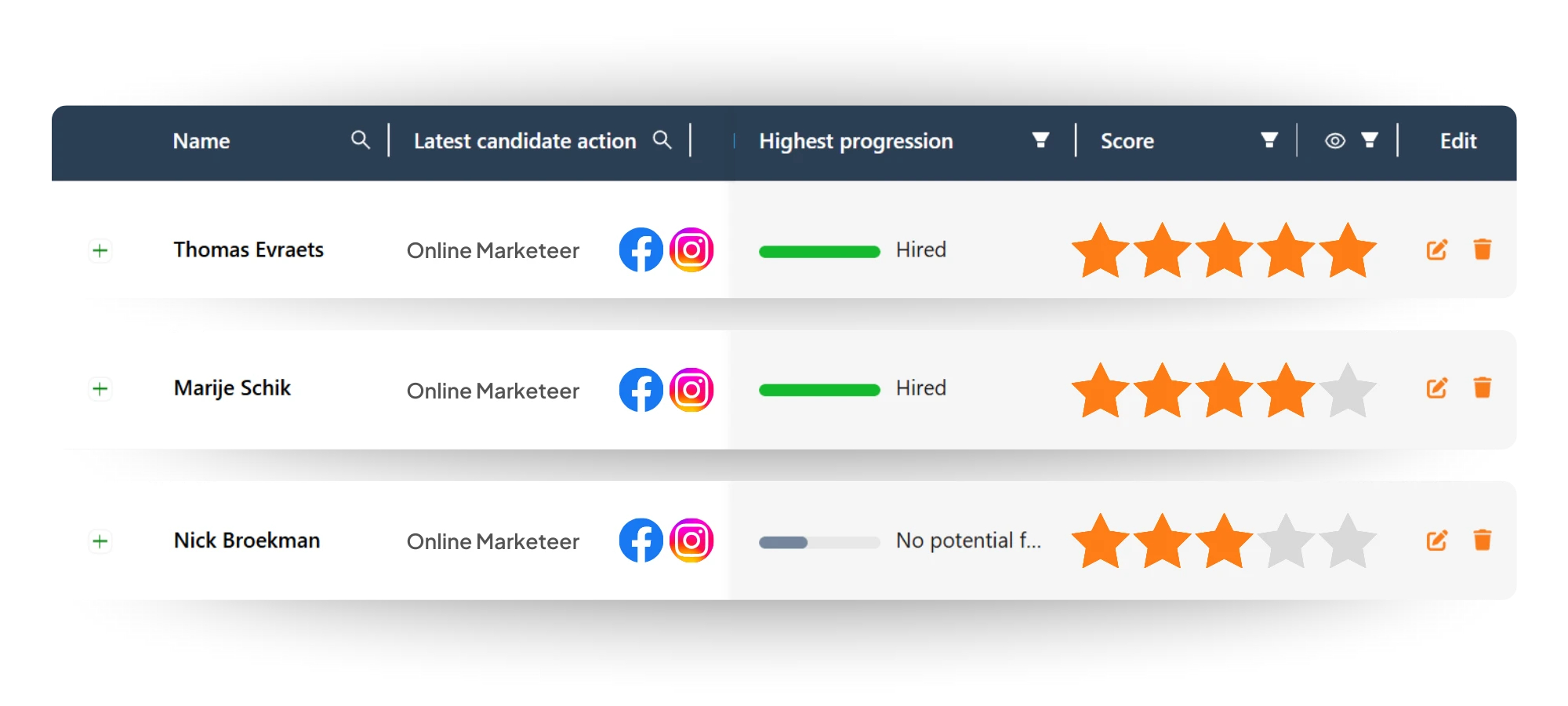Click the Highest progression column header

point(855,141)
